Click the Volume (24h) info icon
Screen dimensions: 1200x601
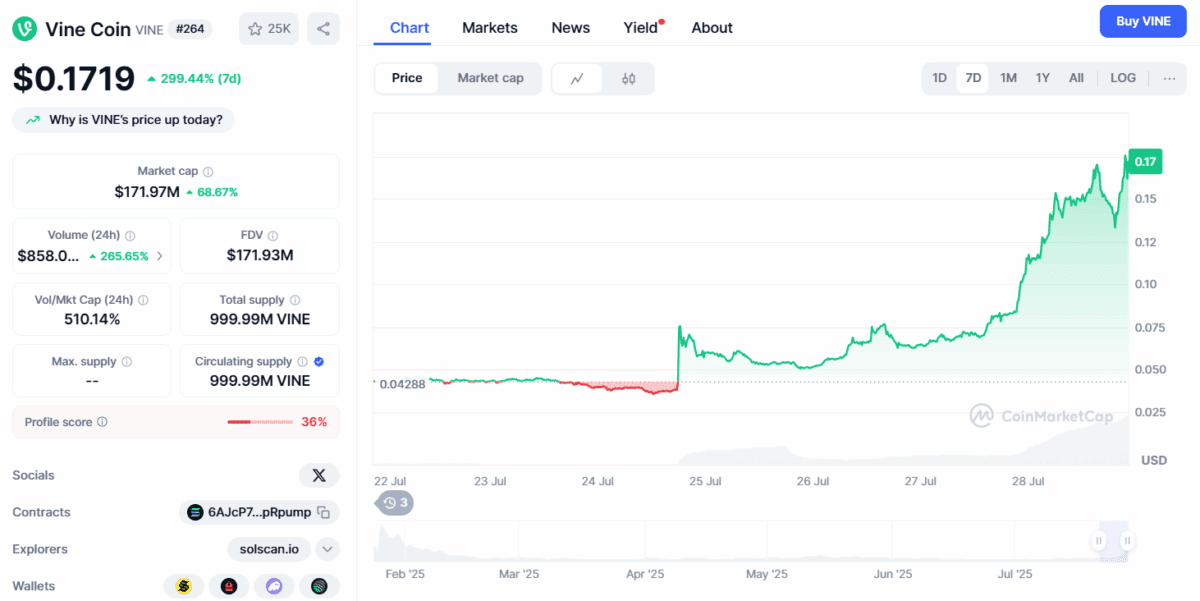click(x=130, y=236)
